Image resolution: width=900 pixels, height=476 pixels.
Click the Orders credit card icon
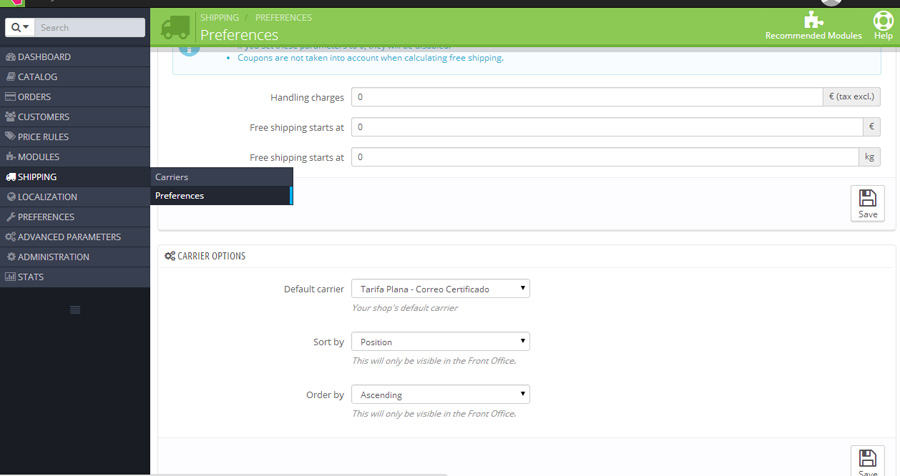coord(10,96)
